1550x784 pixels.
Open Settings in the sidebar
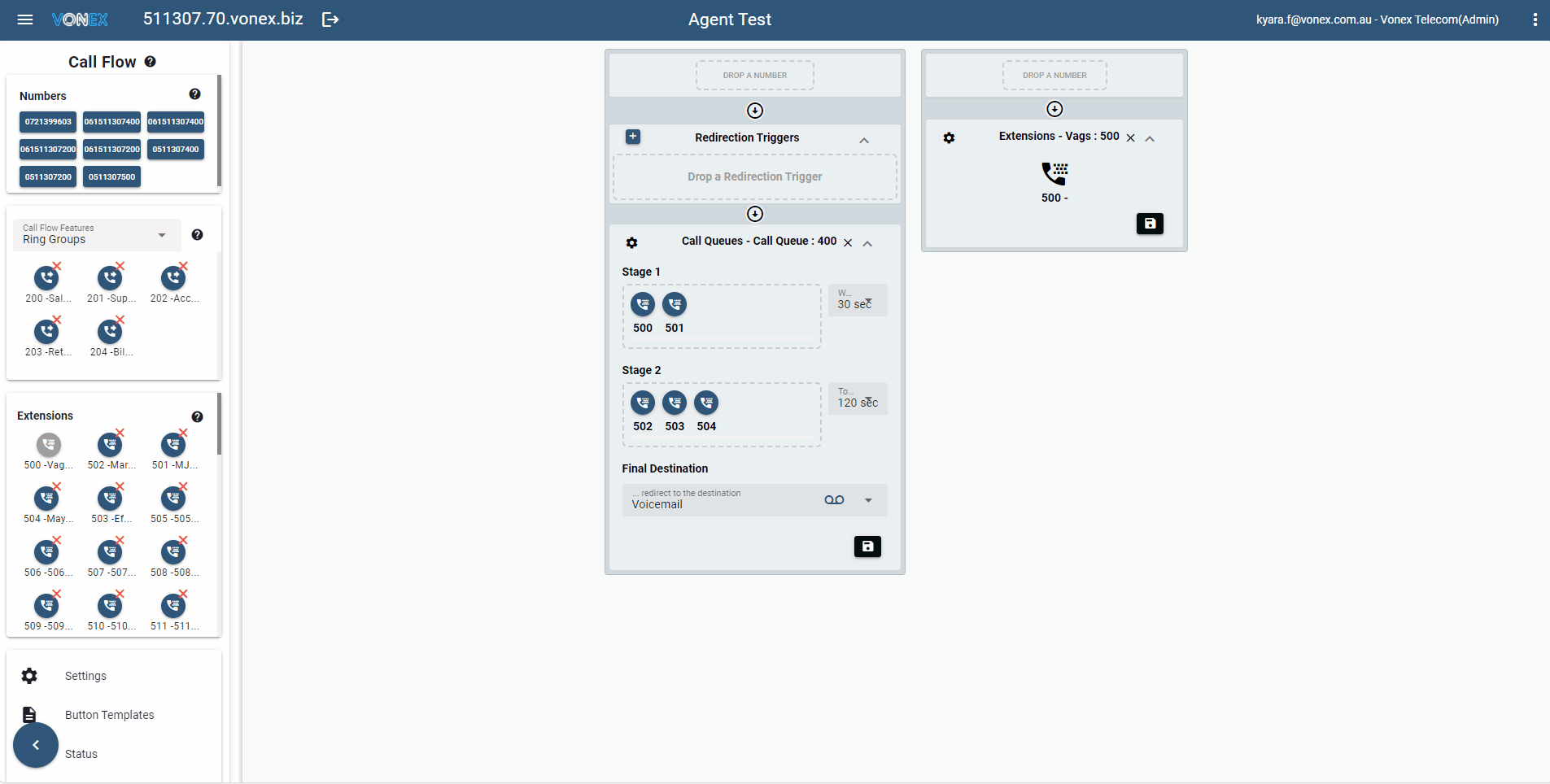[x=85, y=676]
